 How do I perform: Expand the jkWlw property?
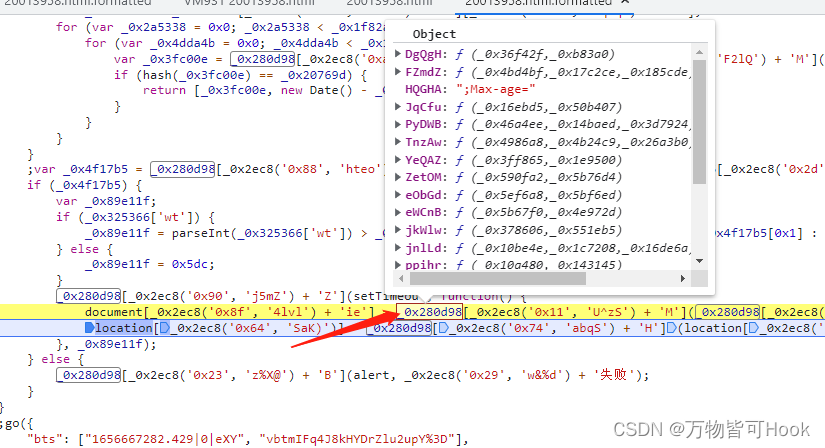click(398, 230)
